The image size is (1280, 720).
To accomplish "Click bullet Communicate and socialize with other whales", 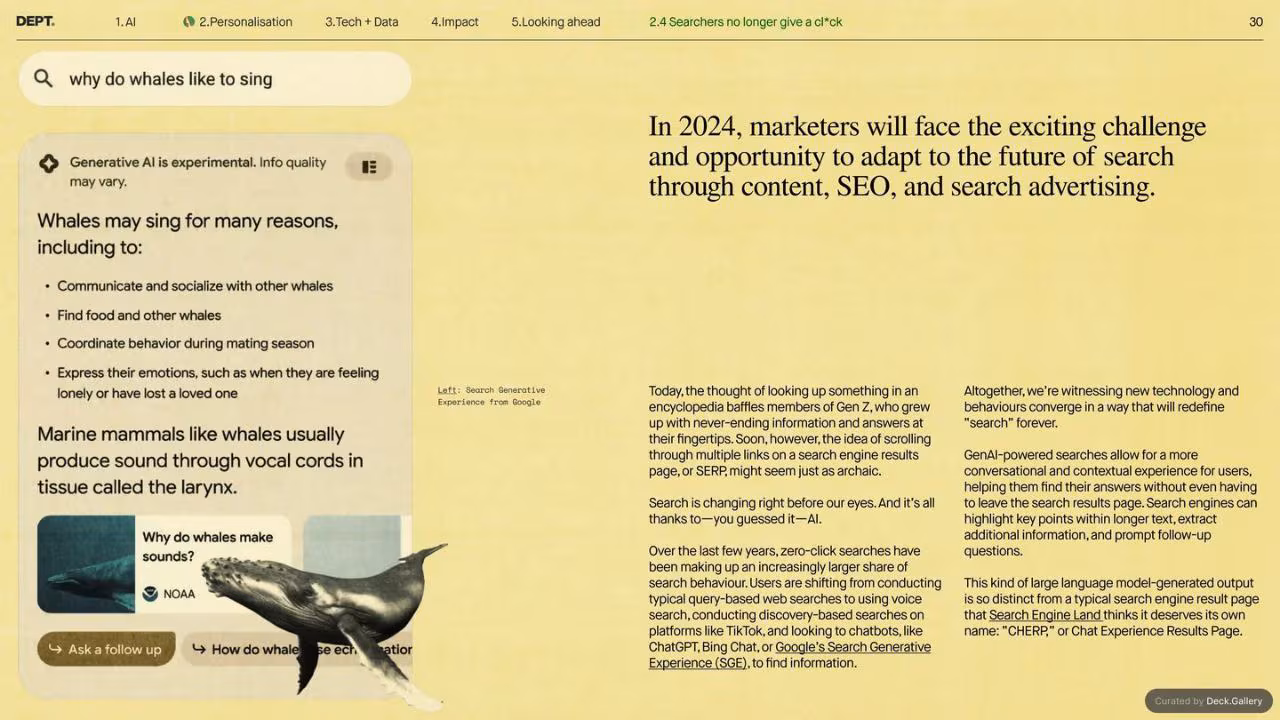I will point(195,286).
